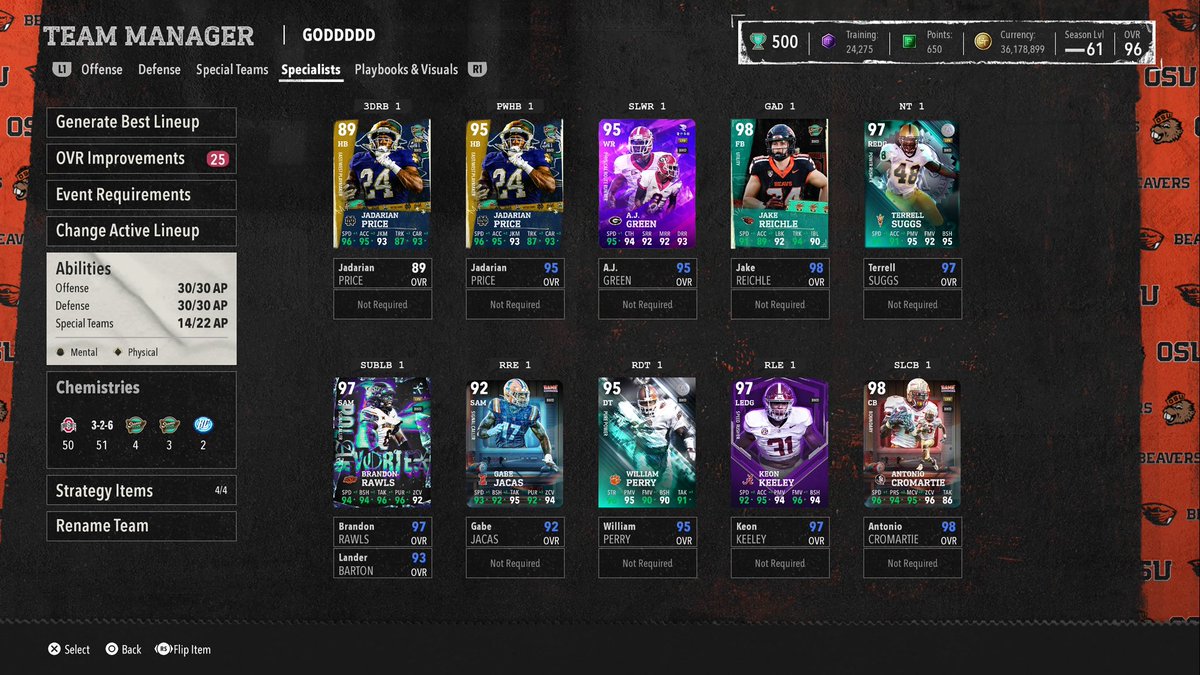Open the Chemistries panel

141,420
